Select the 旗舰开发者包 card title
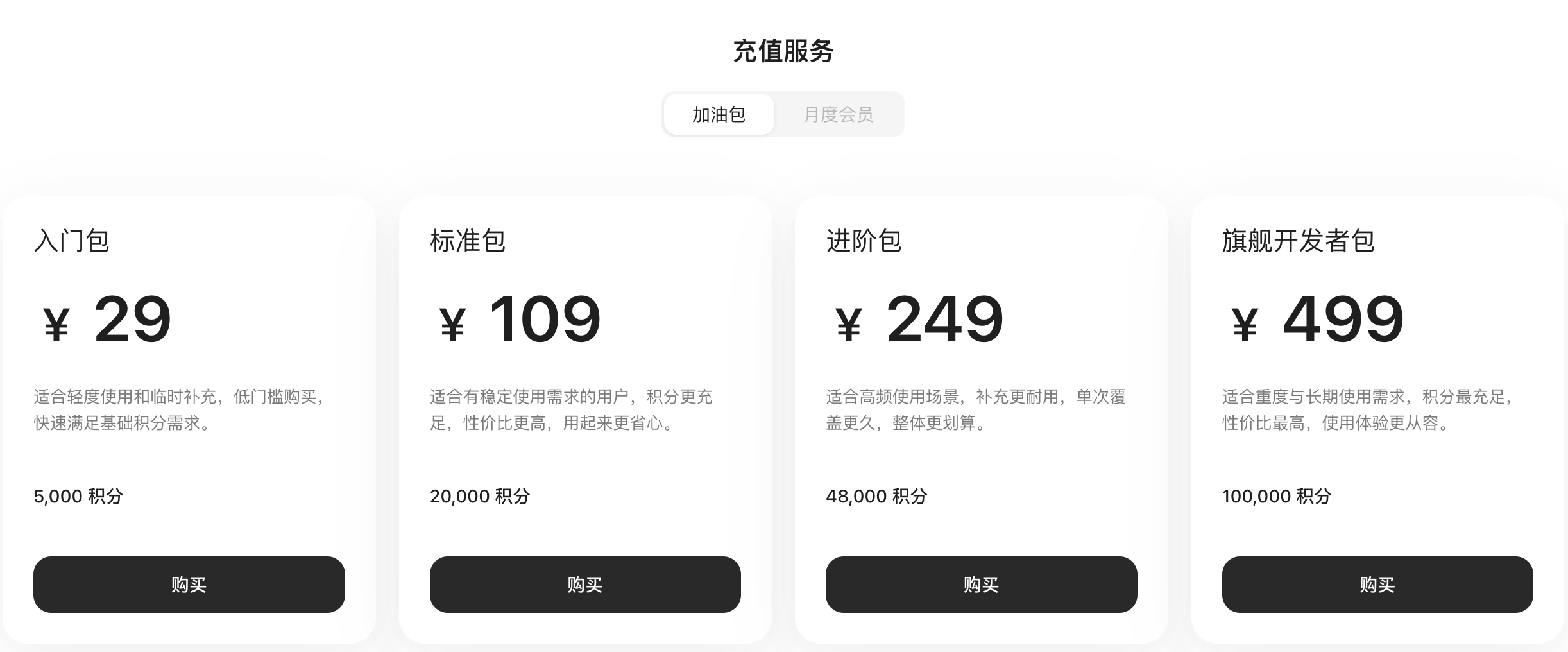The image size is (1568, 652). coord(1298,242)
